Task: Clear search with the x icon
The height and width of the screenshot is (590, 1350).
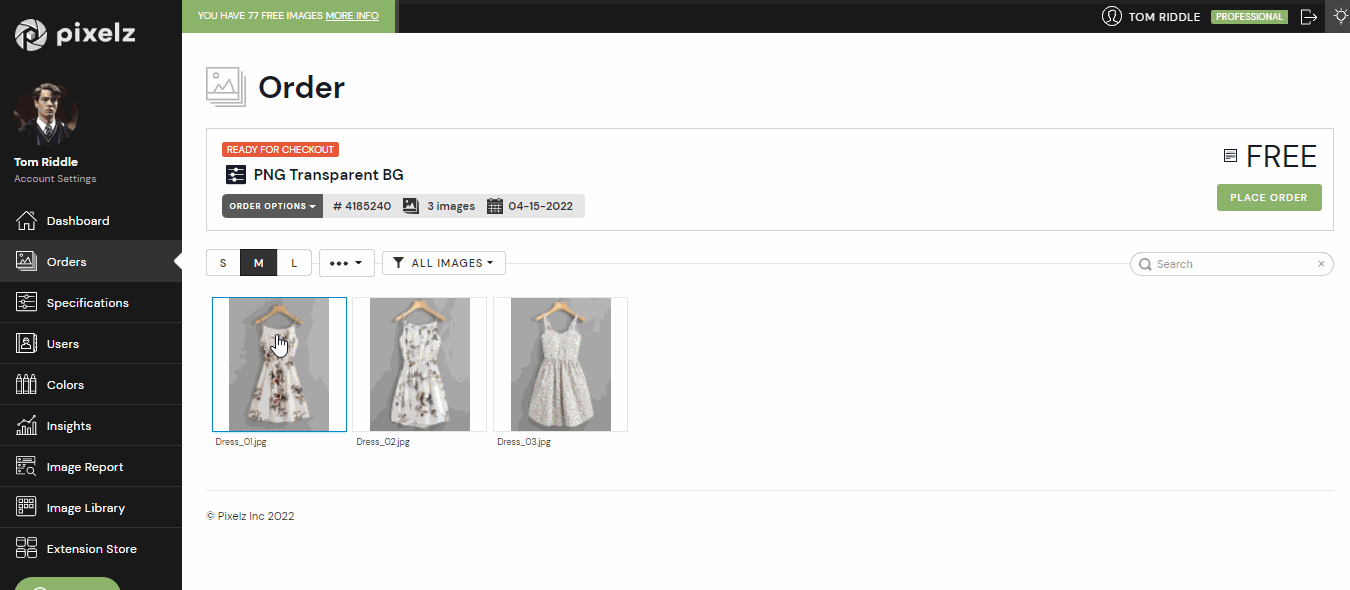Action: tap(1321, 264)
